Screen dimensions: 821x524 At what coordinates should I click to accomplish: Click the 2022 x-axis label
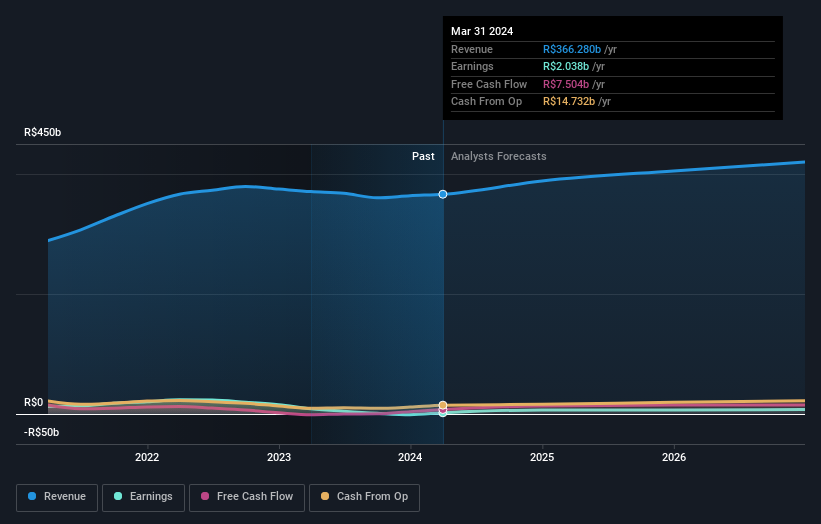coord(147,457)
